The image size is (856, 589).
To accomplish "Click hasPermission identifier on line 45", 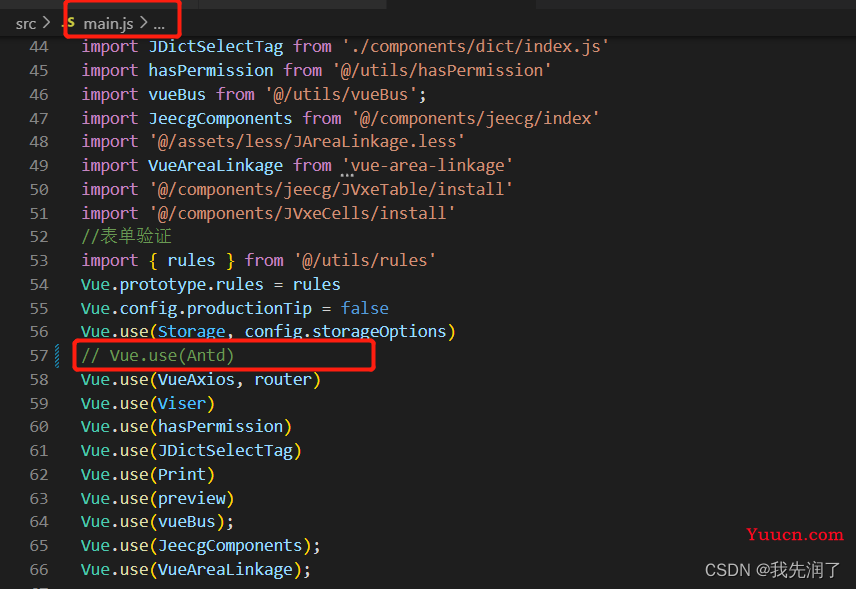I will [x=211, y=71].
